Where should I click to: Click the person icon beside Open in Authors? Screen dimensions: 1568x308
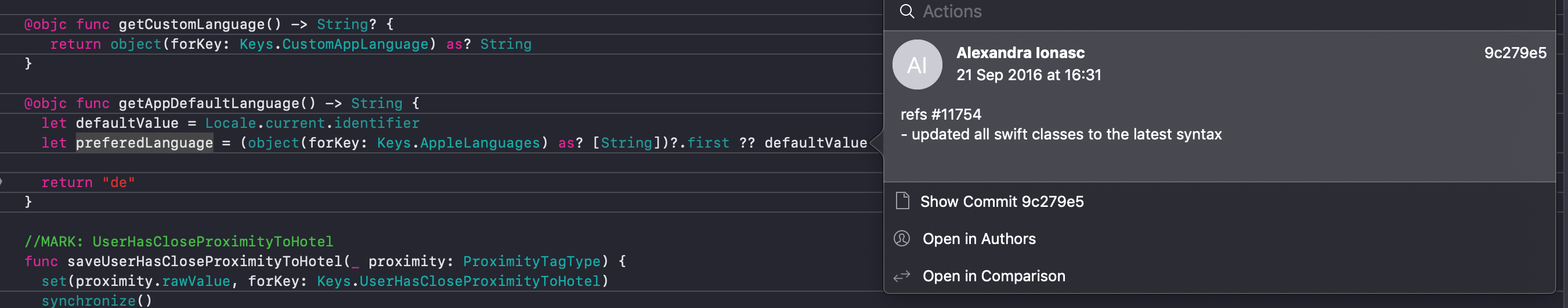[x=901, y=238]
